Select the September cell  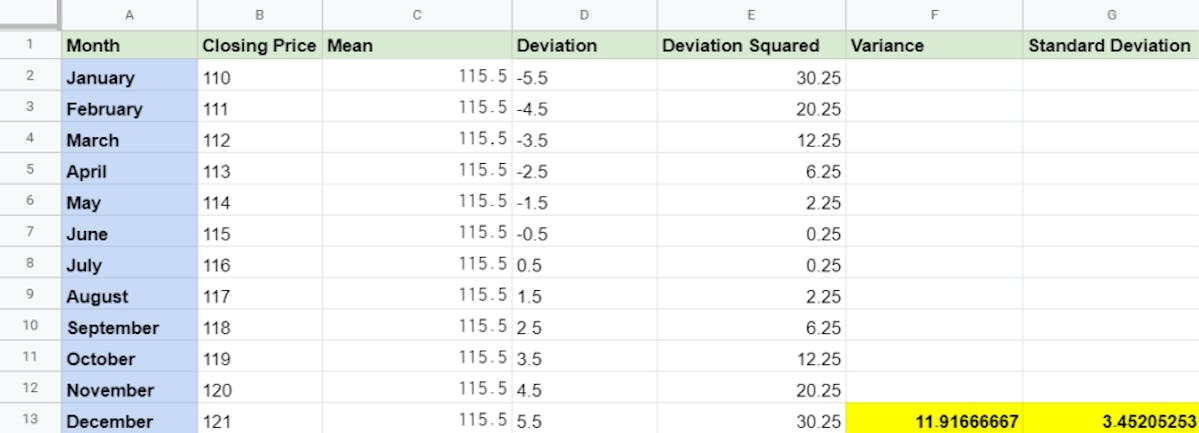click(129, 327)
